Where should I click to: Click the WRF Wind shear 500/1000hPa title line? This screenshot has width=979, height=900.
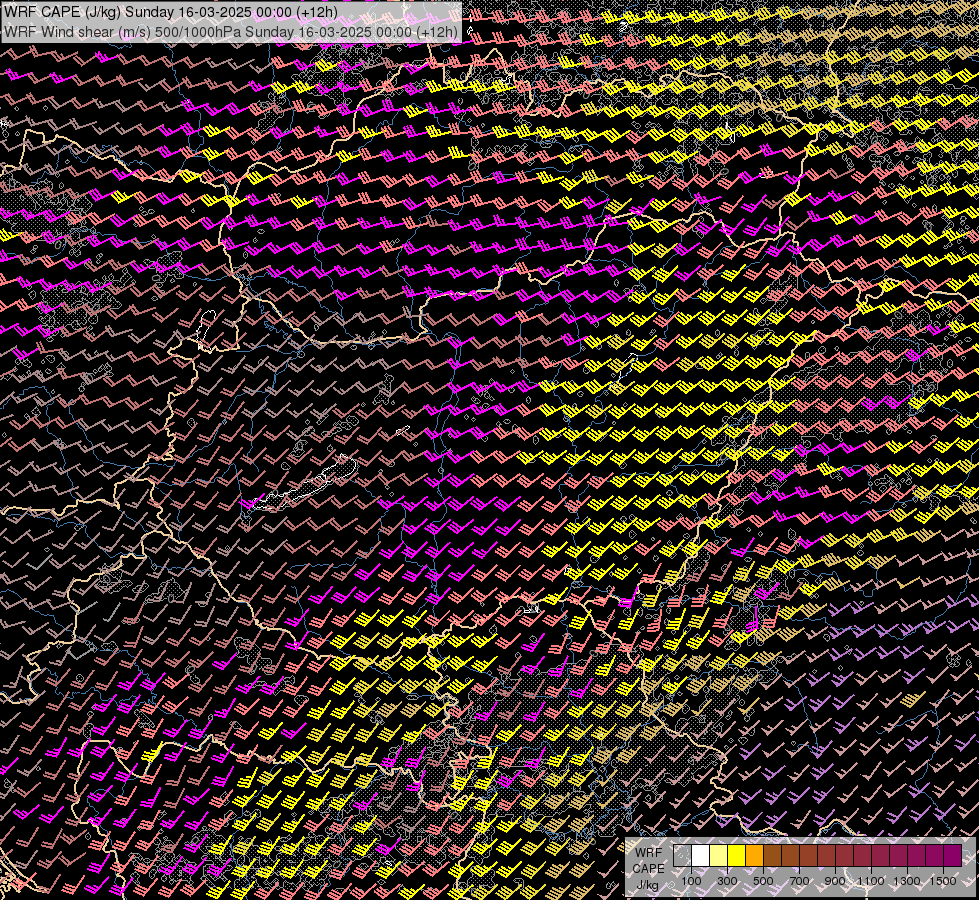[231, 32]
